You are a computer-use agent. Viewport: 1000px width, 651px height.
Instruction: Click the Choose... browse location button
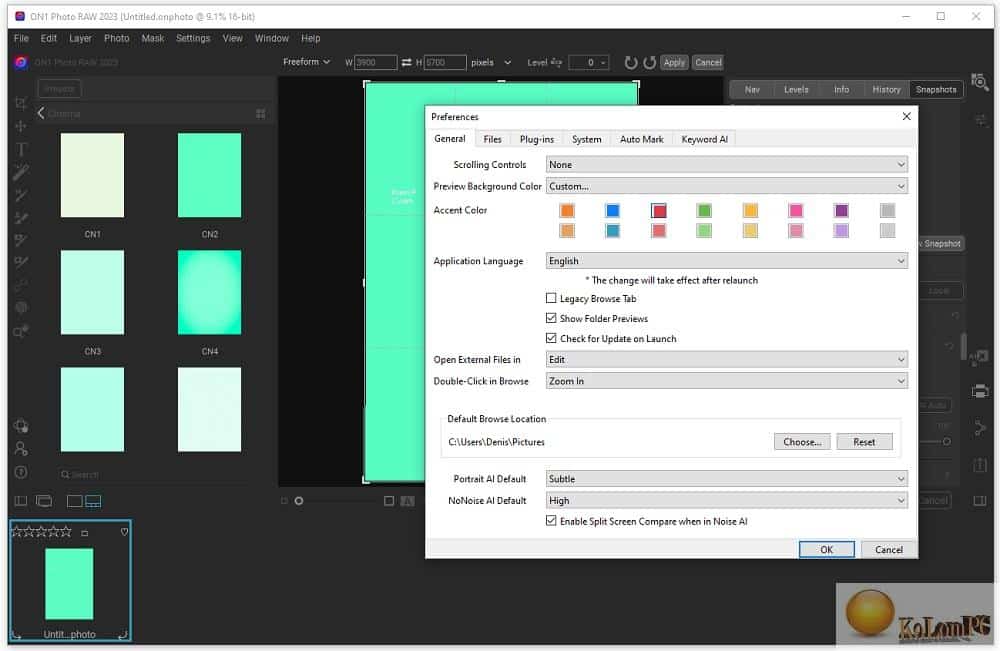click(802, 442)
